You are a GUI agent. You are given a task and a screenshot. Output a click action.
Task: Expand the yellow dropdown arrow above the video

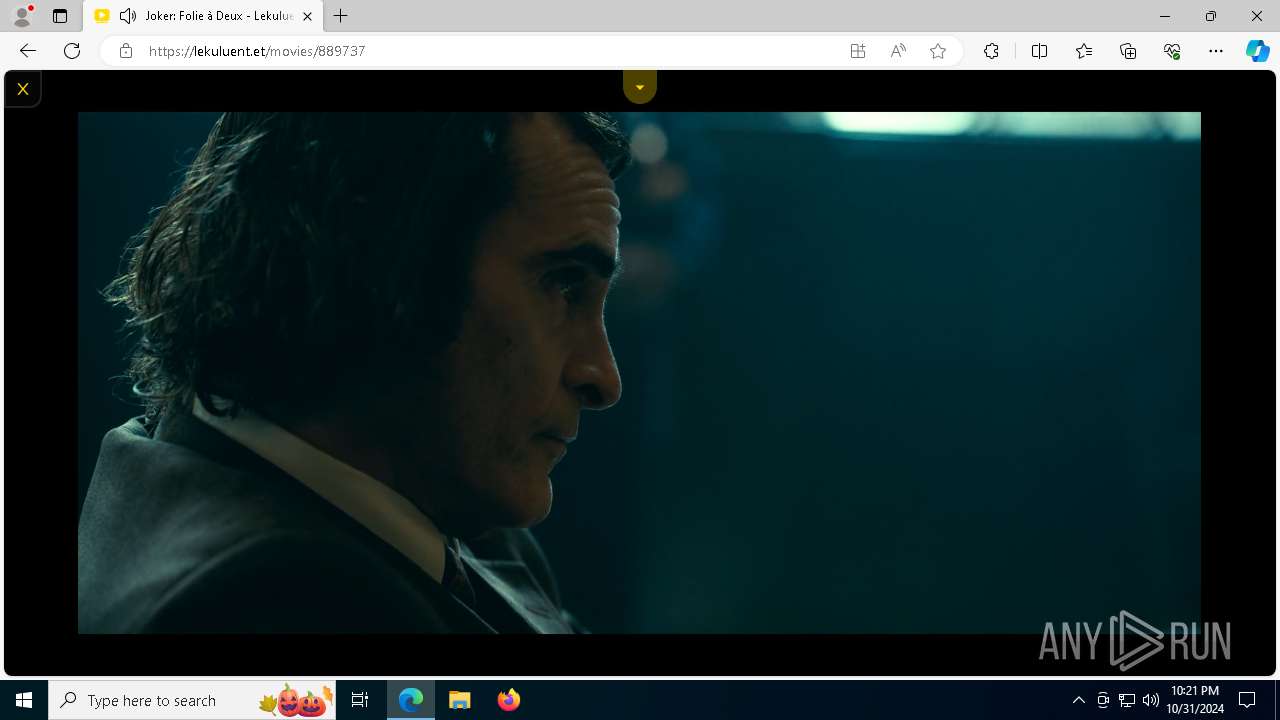pos(640,87)
